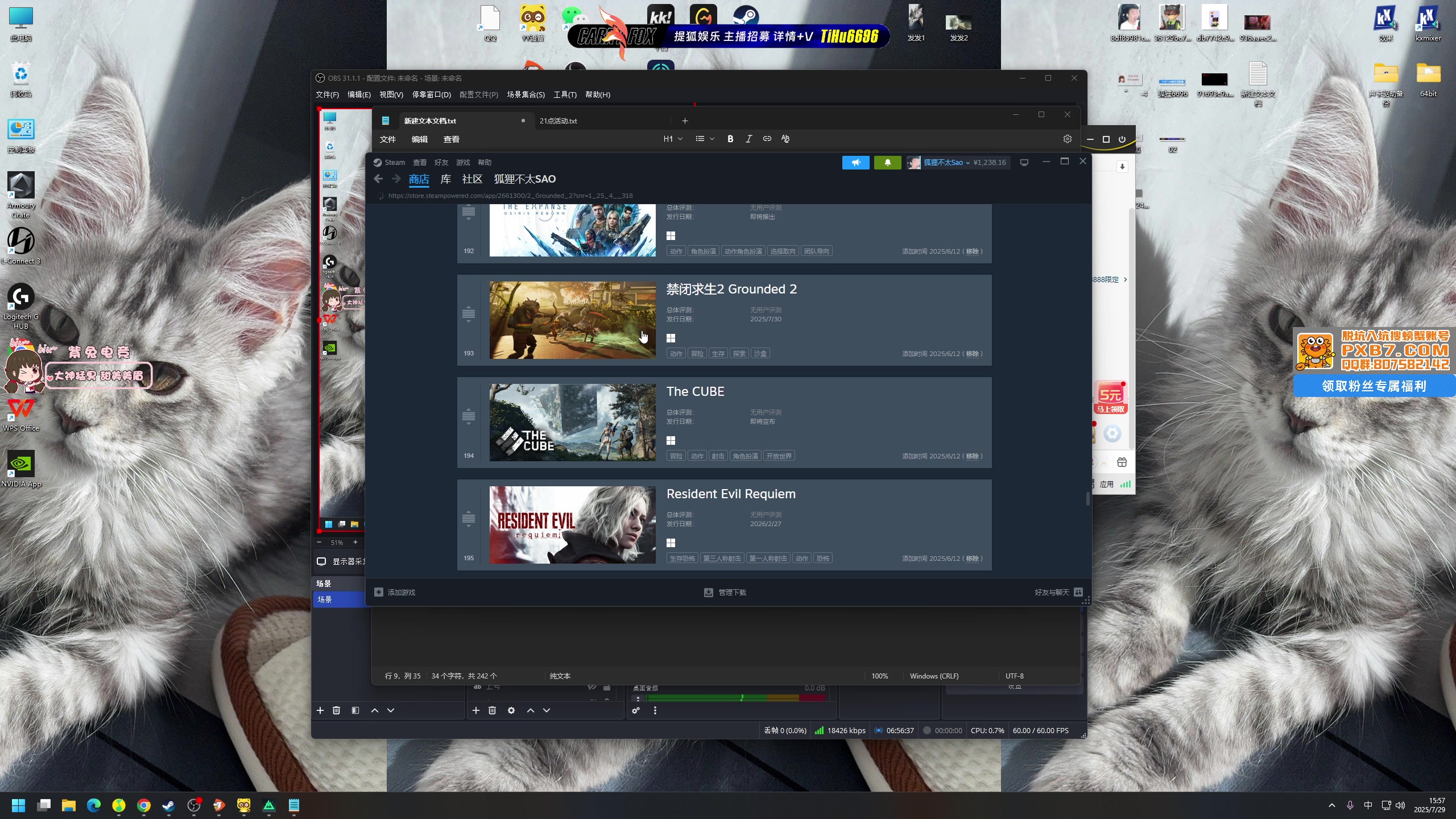Open the 发发1 desktop shortcut
Viewport: 1456px width, 819px height.
pos(916,23)
